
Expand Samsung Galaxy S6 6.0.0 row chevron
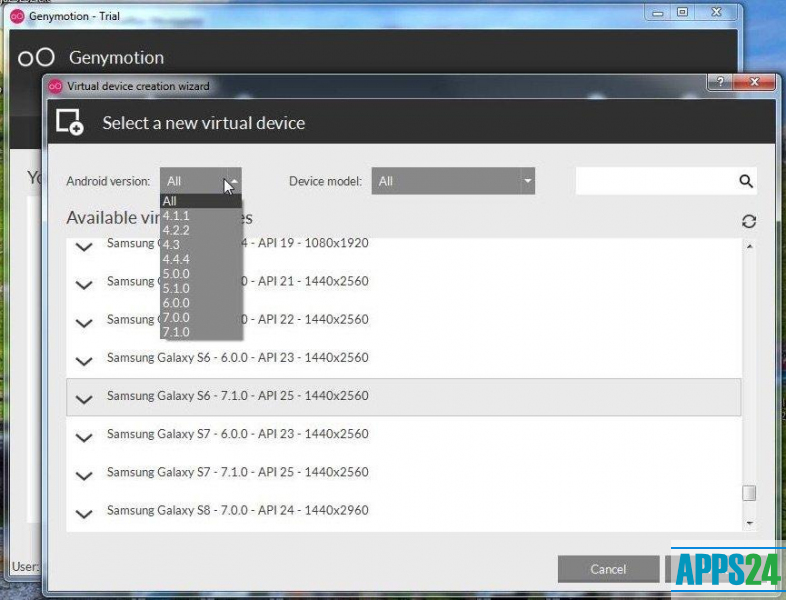tap(84, 361)
